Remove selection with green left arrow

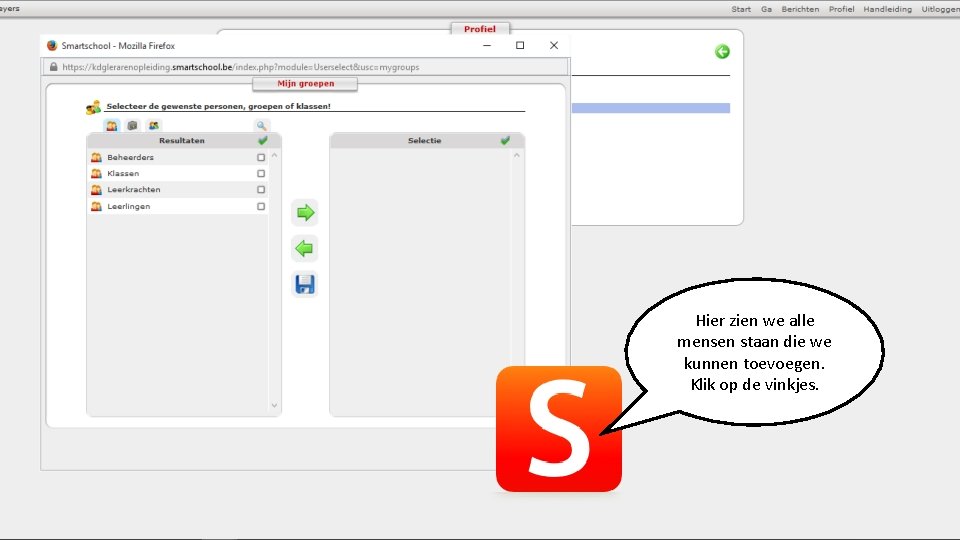(x=304, y=249)
